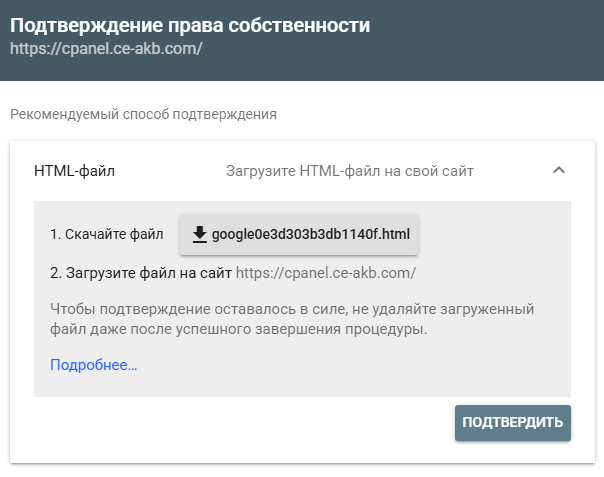Click the Загрузите HTML-файл на свой сайт text
604x477 pixels.
point(350,171)
